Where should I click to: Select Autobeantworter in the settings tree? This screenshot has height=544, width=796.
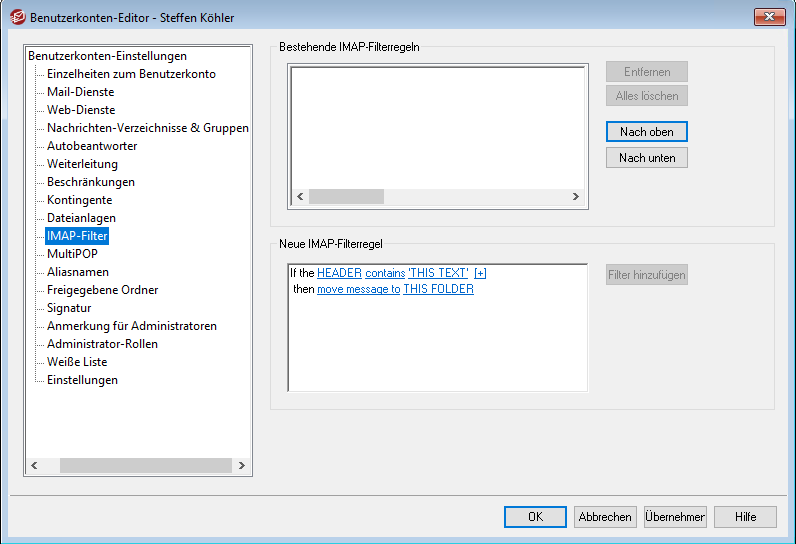(92, 146)
